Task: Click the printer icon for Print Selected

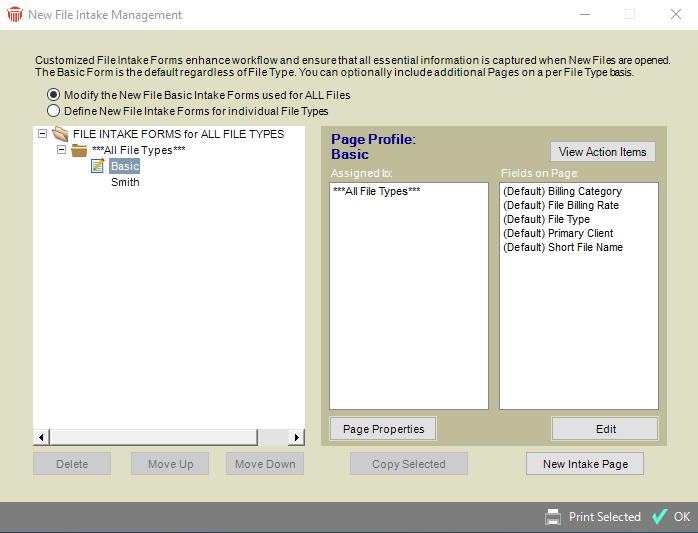Action: tap(553, 517)
